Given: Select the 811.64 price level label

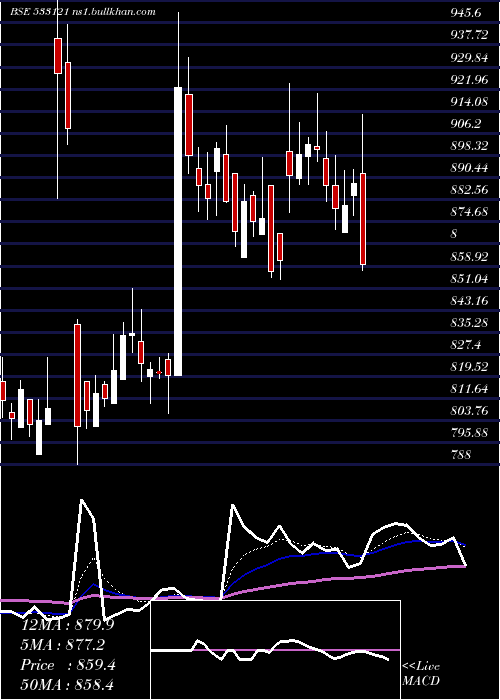Looking at the screenshot, I should coord(469,389).
